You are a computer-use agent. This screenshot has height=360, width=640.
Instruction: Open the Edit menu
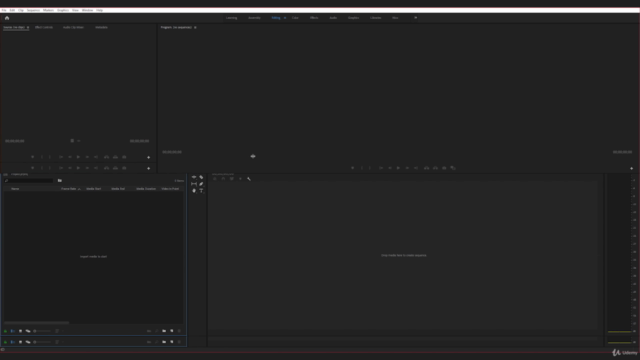pyautogui.click(x=12, y=10)
